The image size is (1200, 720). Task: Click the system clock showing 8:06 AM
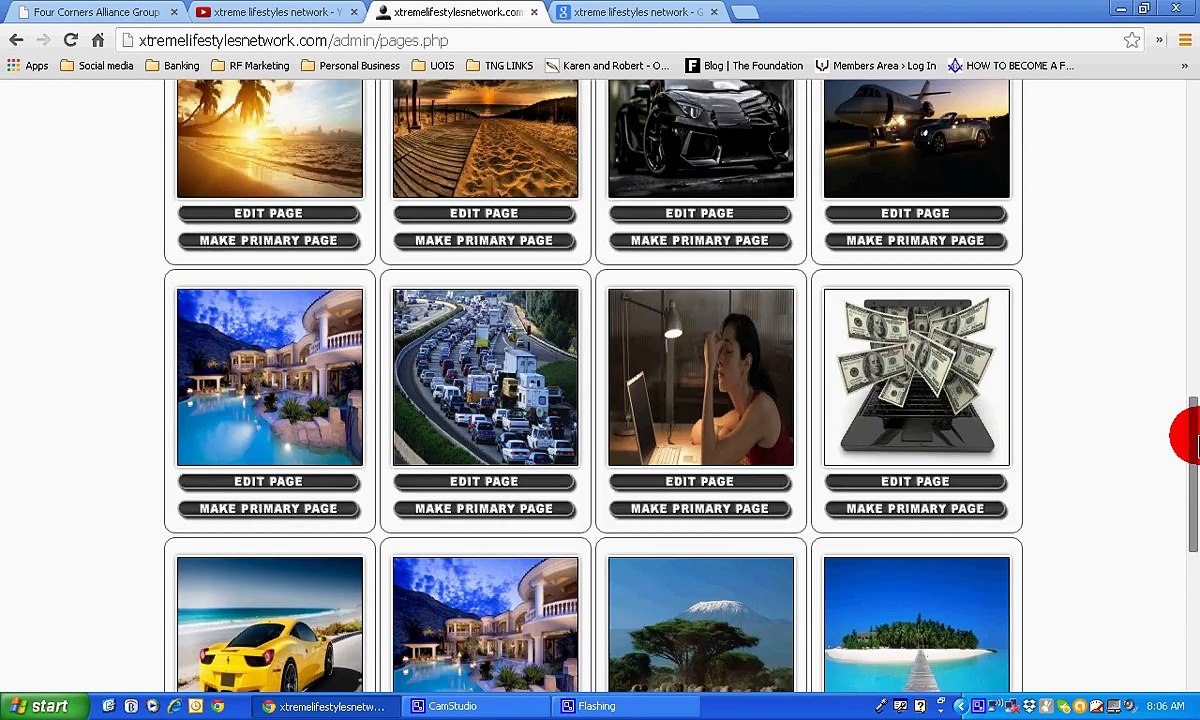pos(1165,706)
